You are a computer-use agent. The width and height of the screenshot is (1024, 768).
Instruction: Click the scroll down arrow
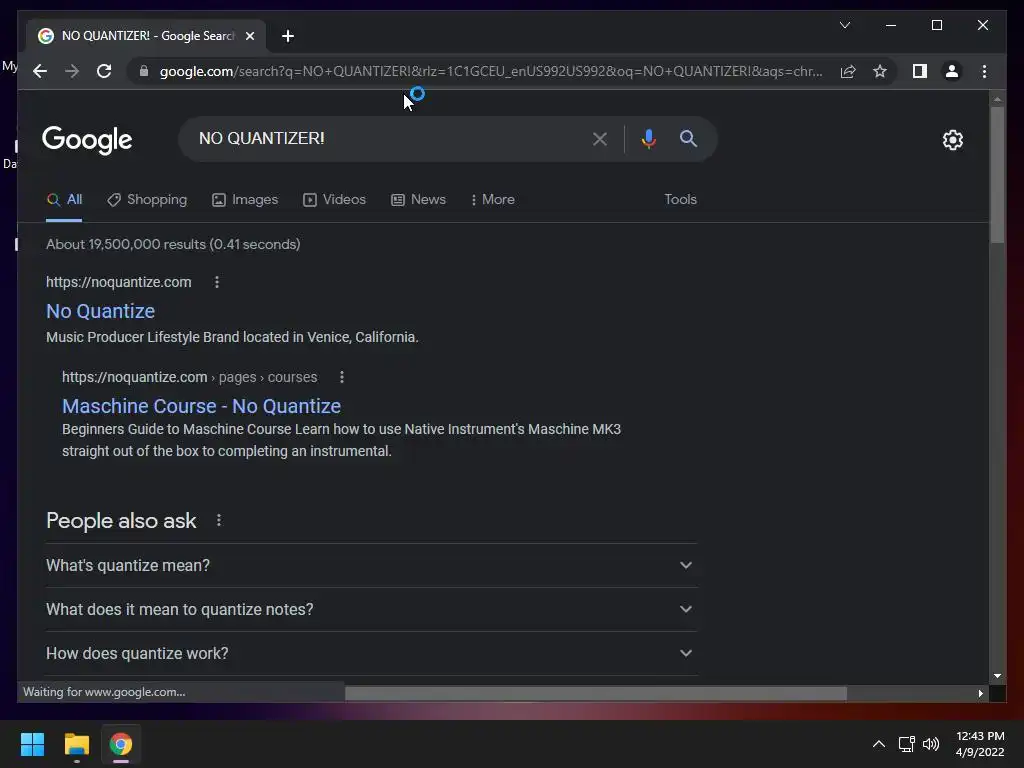(997, 676)
